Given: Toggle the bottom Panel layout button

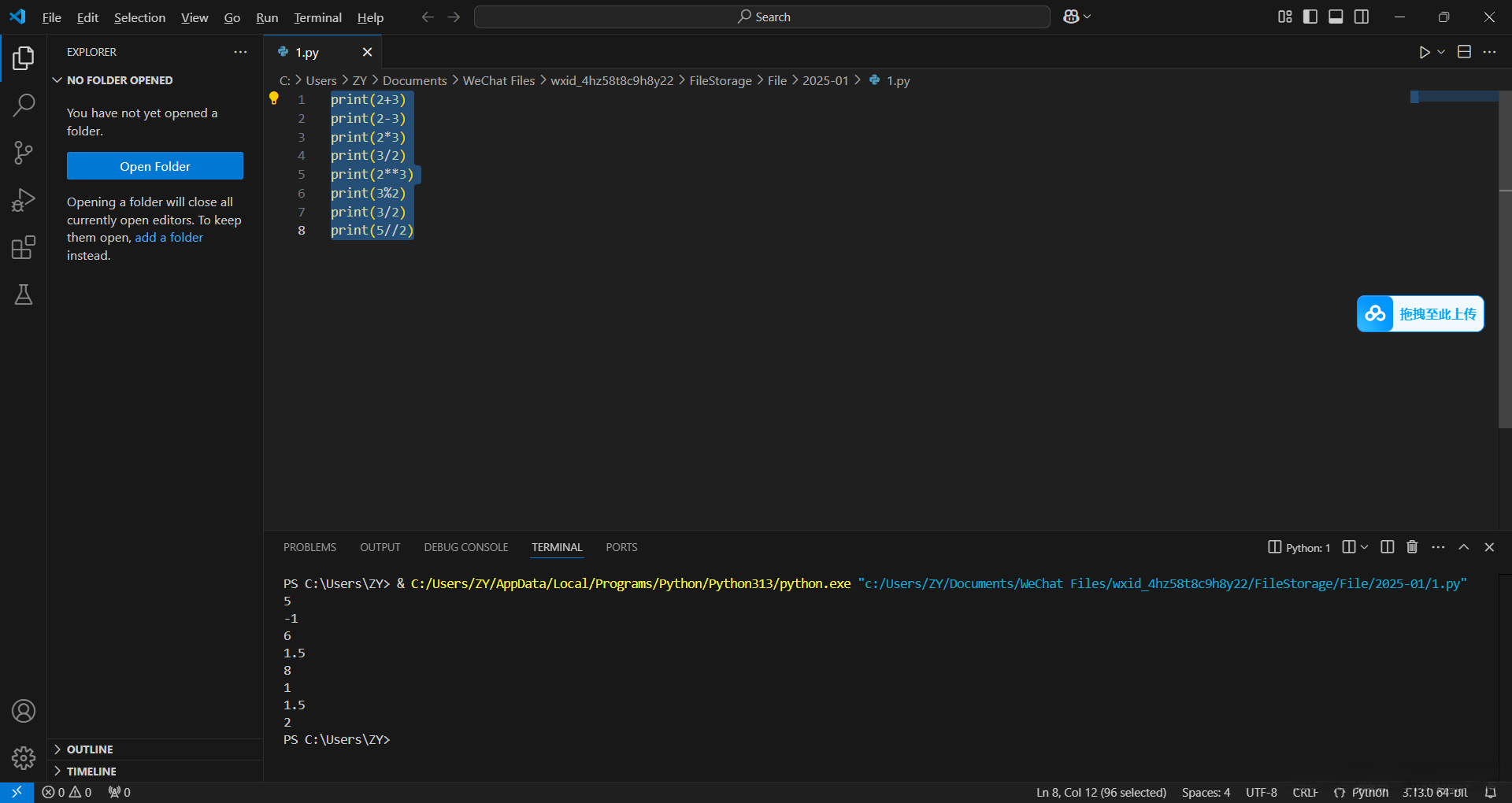Looking at the screenshot, I should pyautogui.click(x=1336, y=17).
